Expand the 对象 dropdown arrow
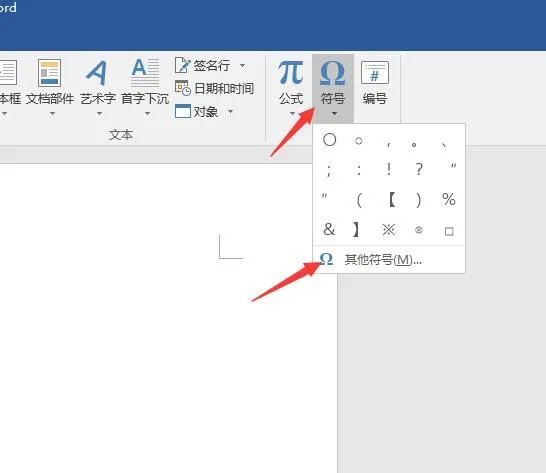Image resolution: width=546 pixels, height=473 pixels. (x=230, y=111)
